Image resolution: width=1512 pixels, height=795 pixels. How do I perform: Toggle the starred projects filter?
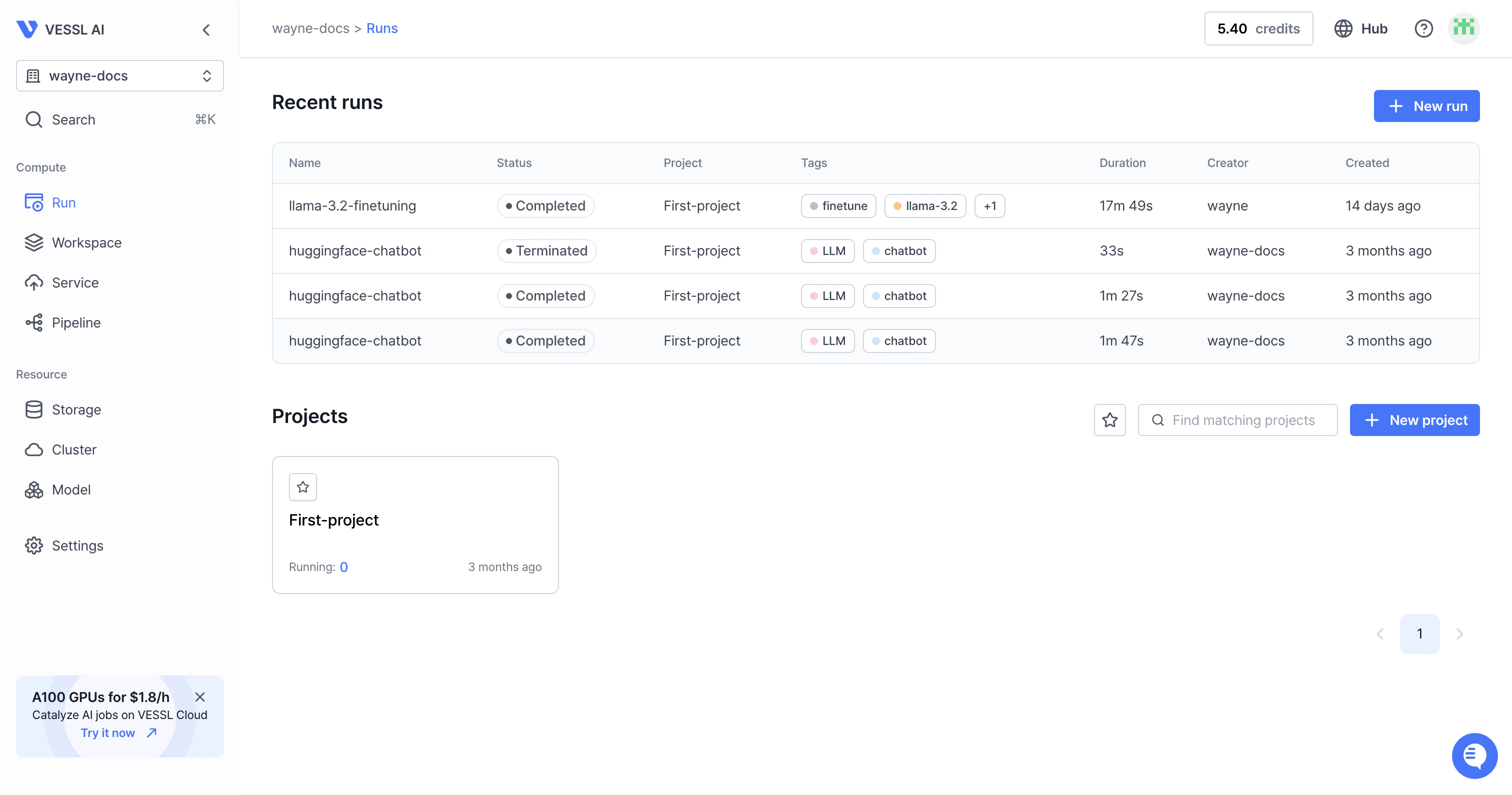click(x=1109, y=420)
